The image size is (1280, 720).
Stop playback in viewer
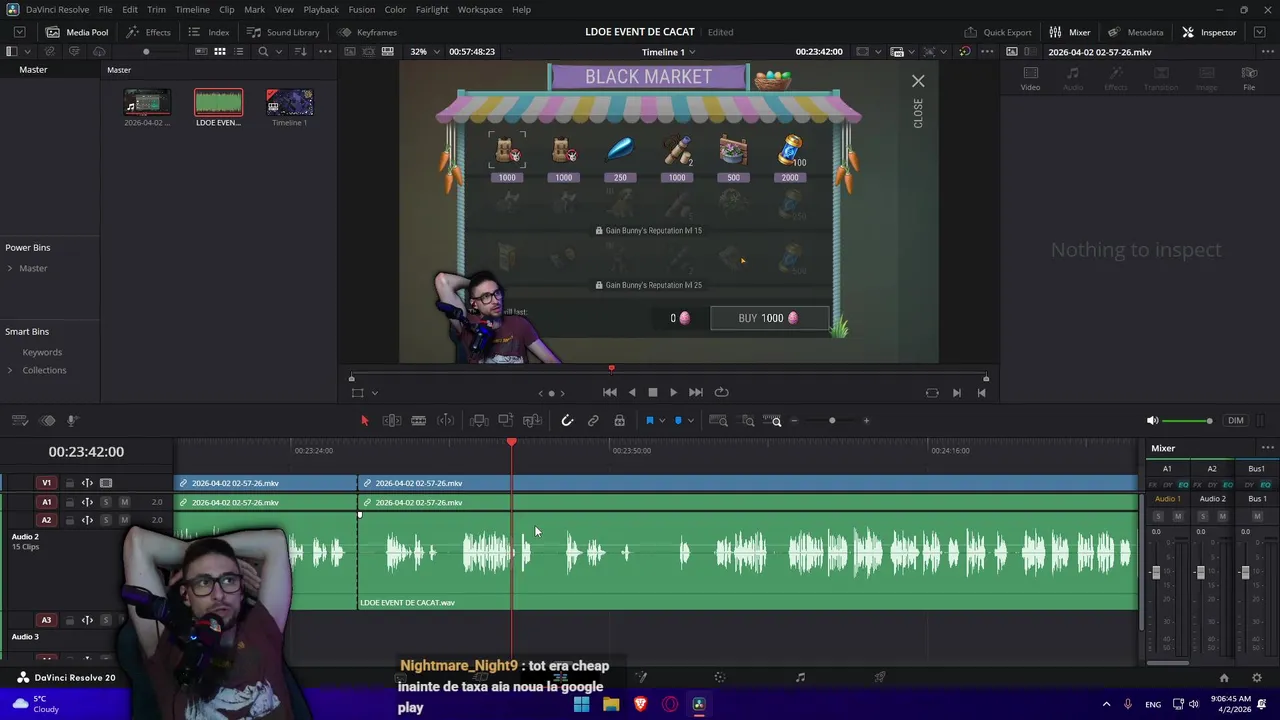[x=653, y=393]
